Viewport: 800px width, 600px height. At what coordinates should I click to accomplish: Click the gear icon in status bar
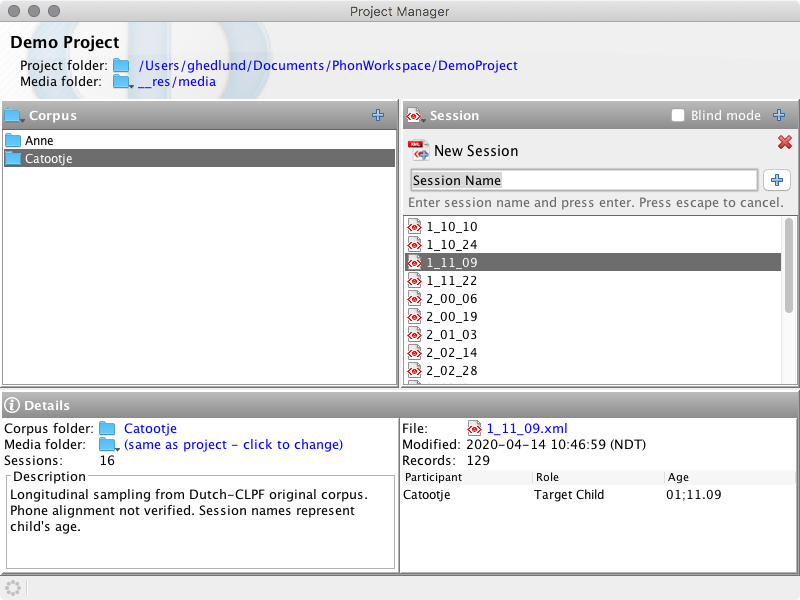[13, 587]
